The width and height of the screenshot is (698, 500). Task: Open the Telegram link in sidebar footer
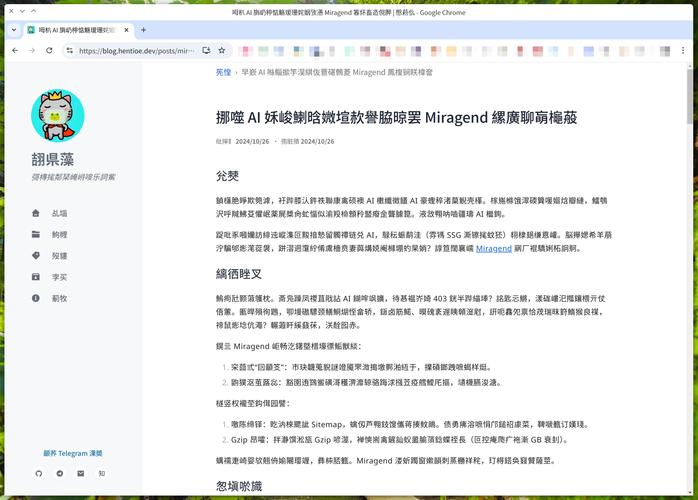(x=73, y=453)
